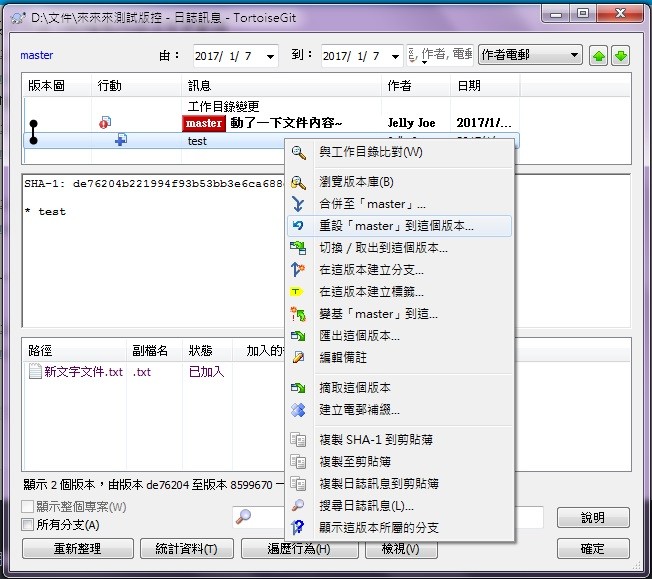Click the modified action icon on master commit row
Image resolution: width=652 pixels, height=579 pixels.
tap(105, 122)
